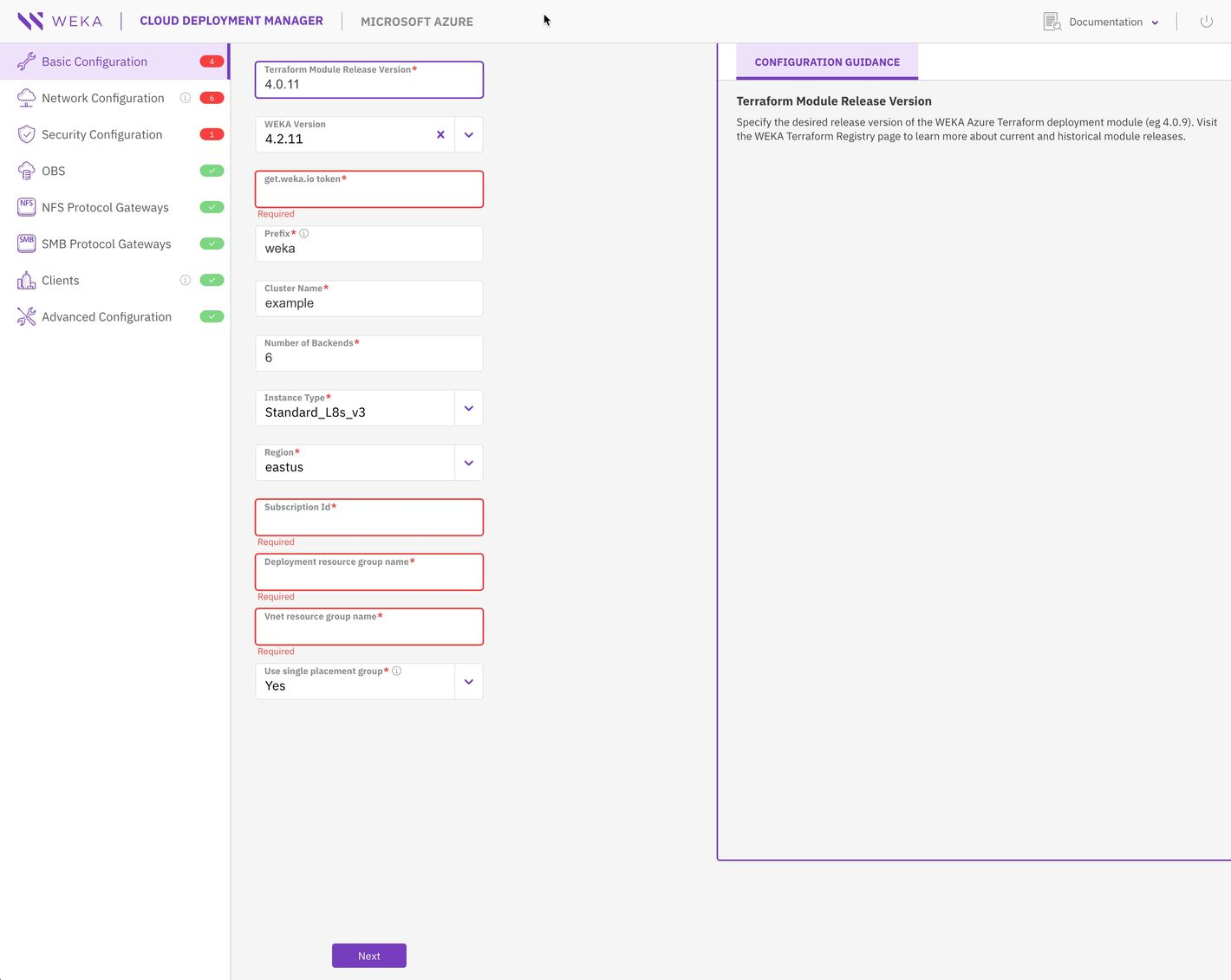
Task: Expand the Region dropdown arrow
Action: [469, 463]
